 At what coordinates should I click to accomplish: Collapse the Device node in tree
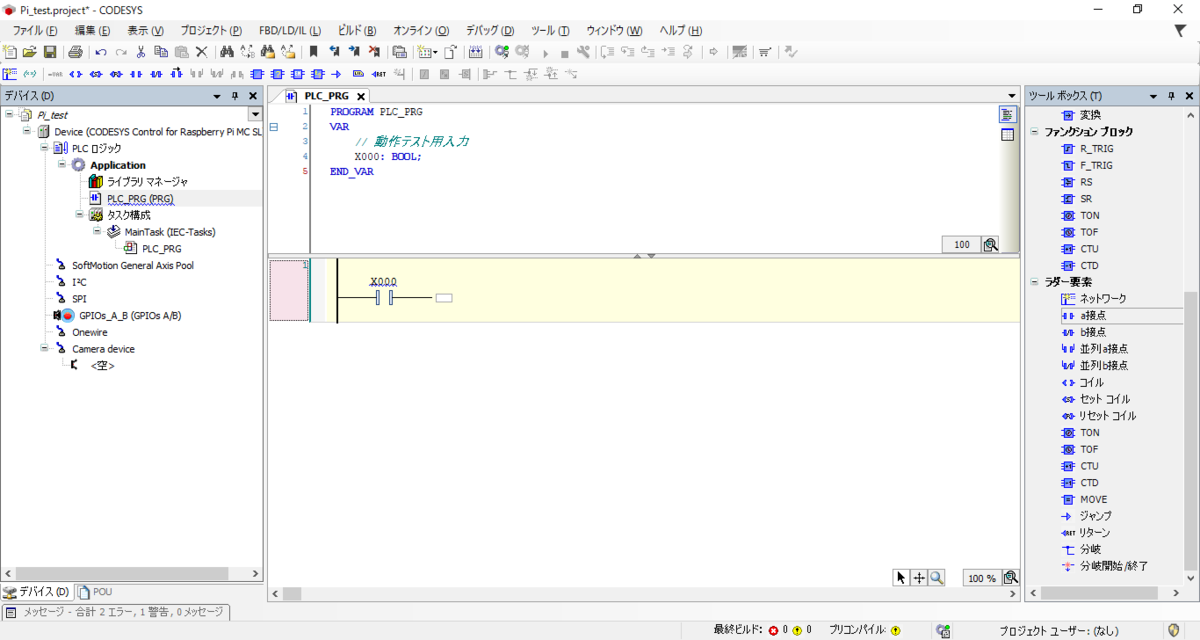[x=27, y=131]
